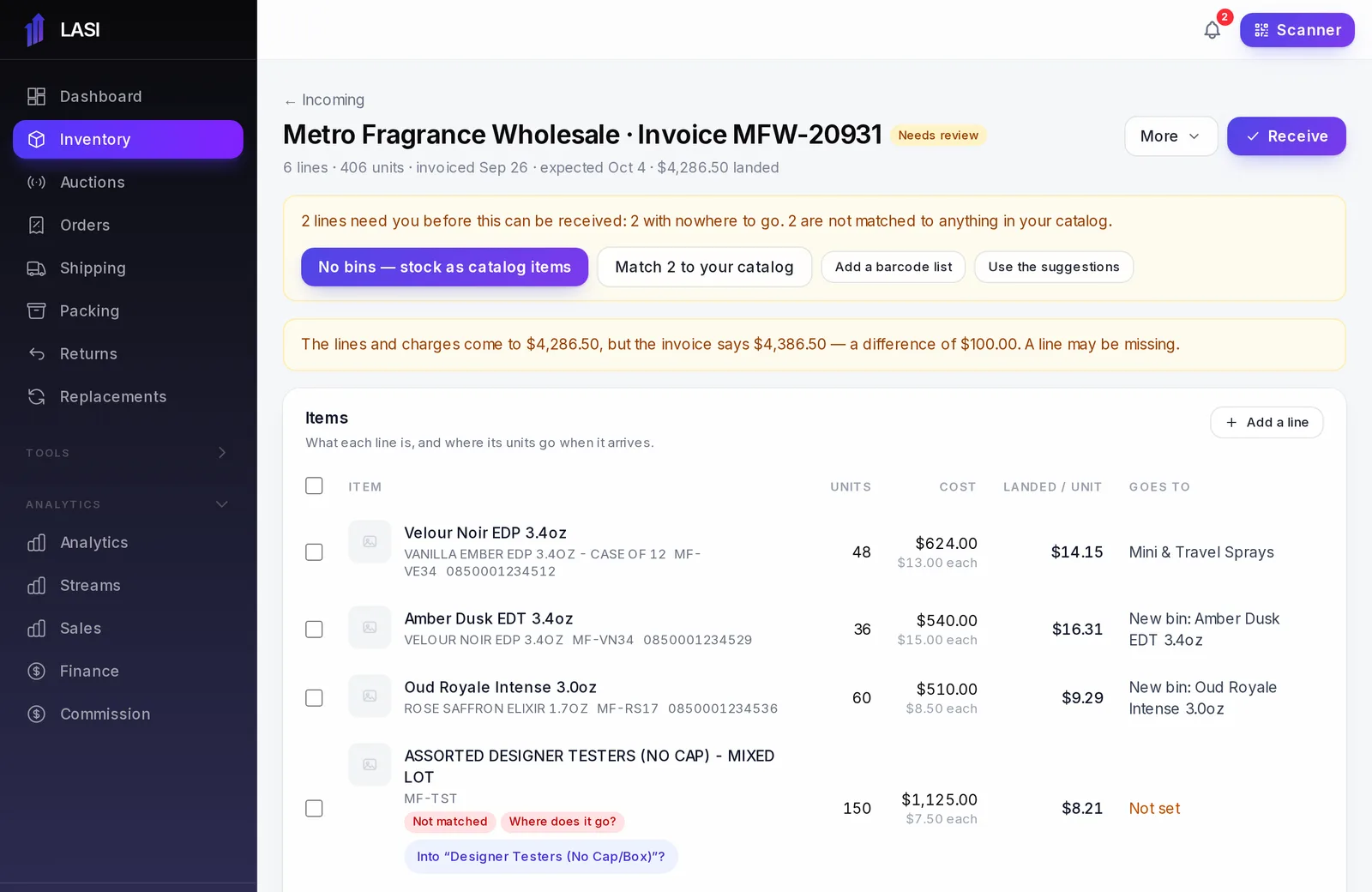Screen dimensions: 1372x892
Task: Click Add a barcode list
Action: (894, 267)
